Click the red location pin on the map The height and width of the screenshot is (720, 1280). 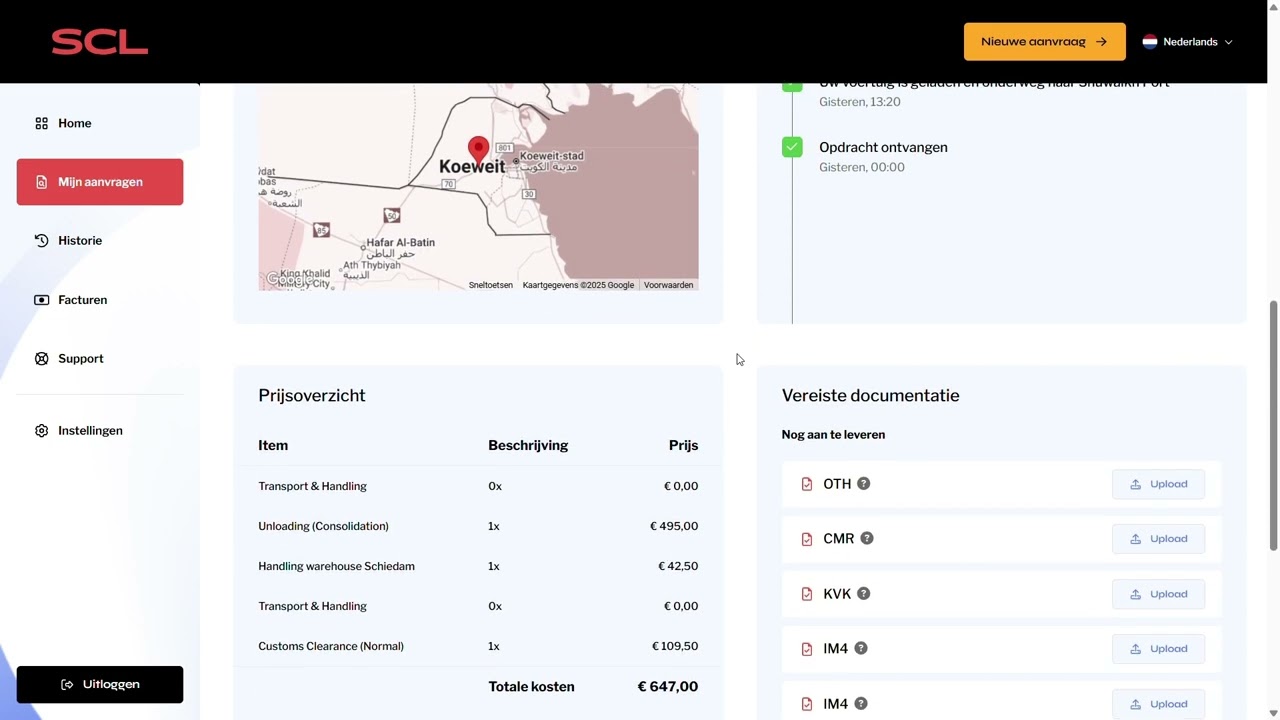[478, 150]
